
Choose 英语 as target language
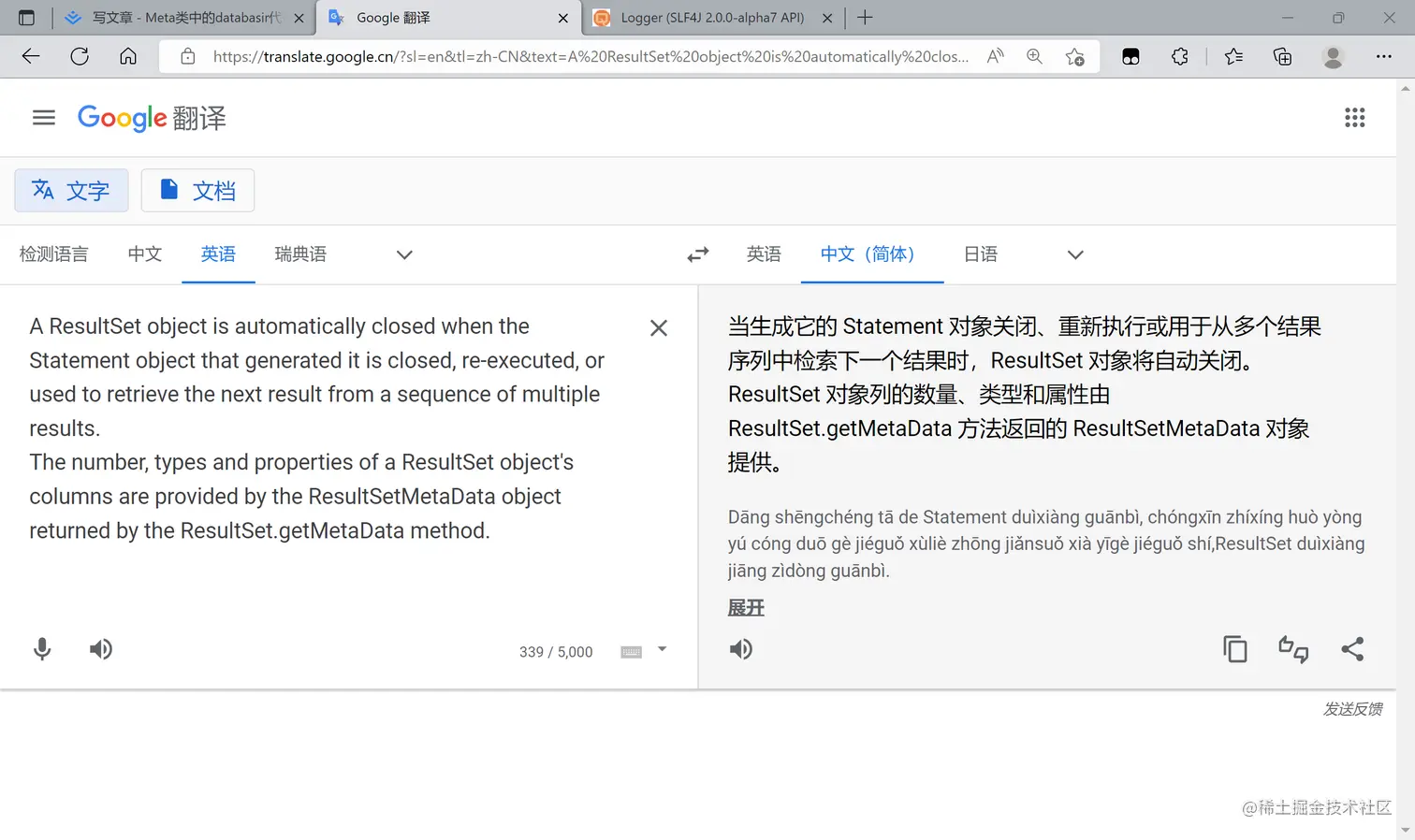[764, 254]
